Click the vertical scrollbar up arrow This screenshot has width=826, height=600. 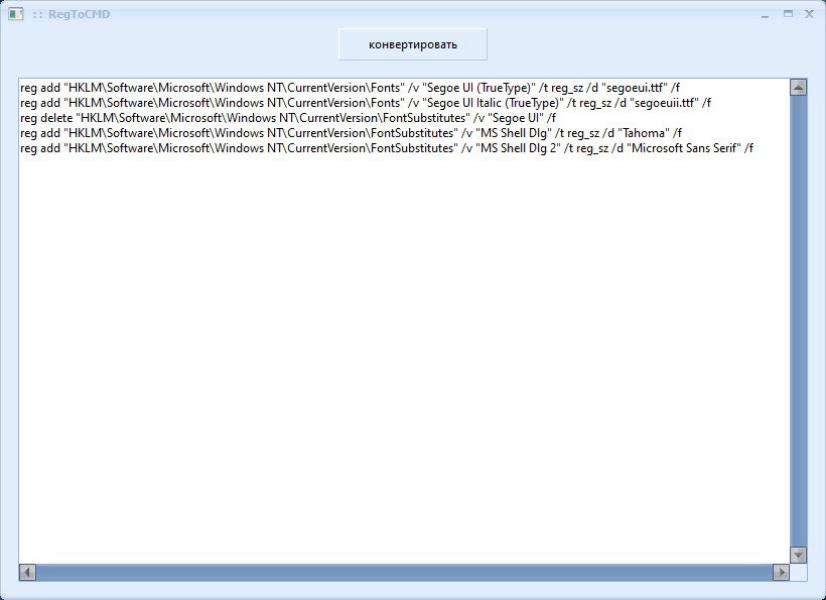[x=798, y=88]
